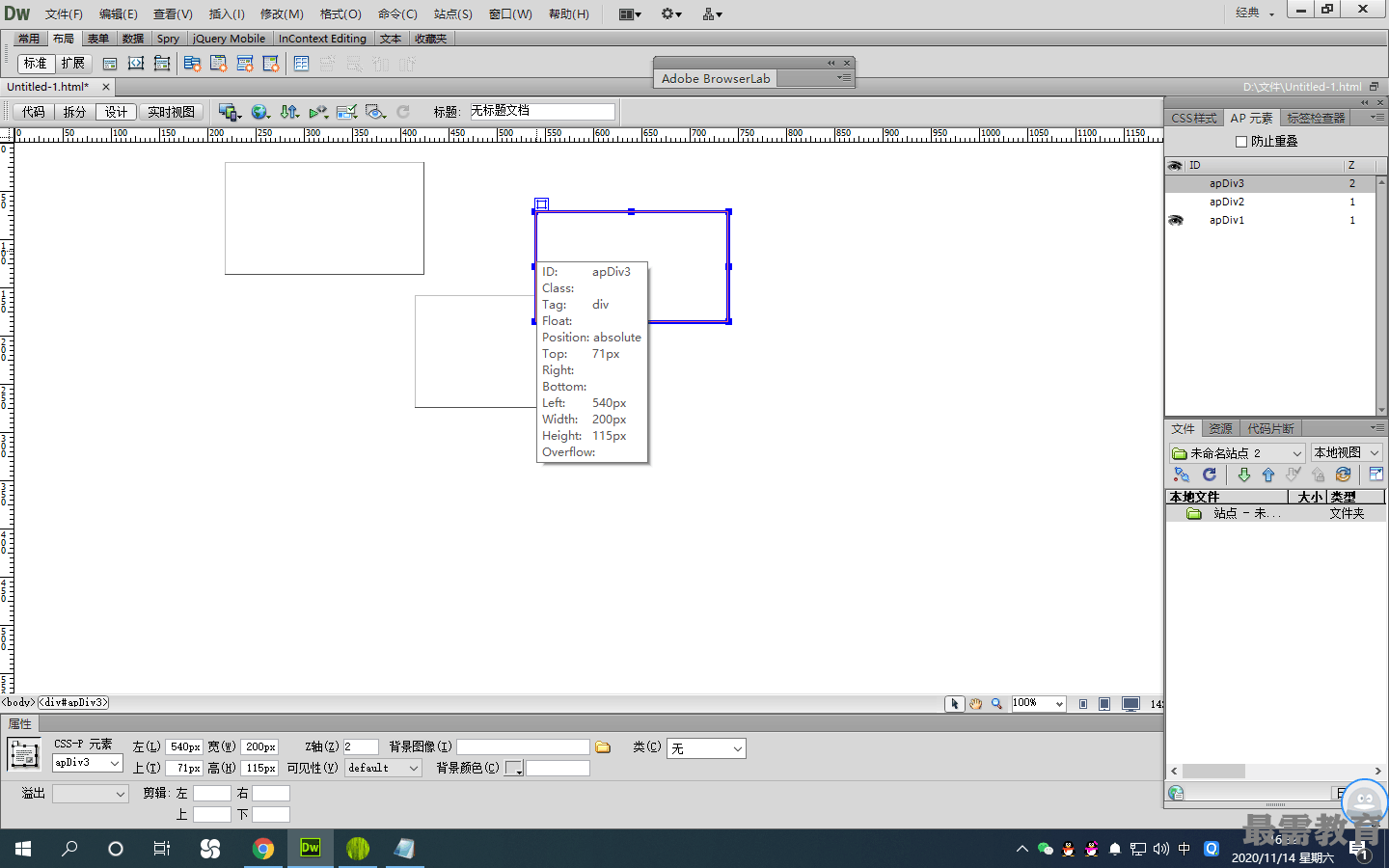Click the Connect to remote server icon
Image resolution: width=1389 pixels, height=868 pixels.
(1181, 475)
